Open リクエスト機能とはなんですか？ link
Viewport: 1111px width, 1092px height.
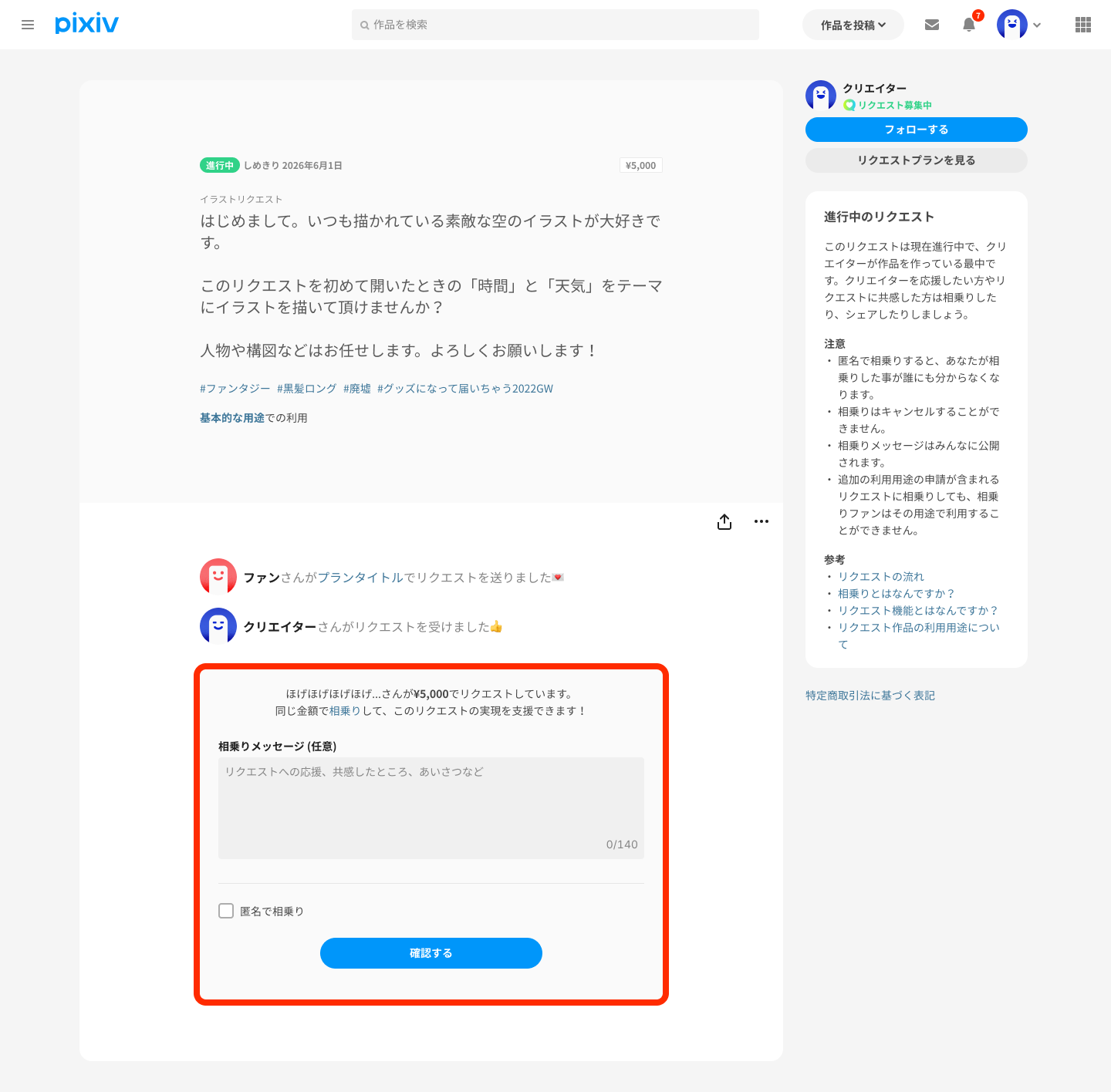click(919, 611)
